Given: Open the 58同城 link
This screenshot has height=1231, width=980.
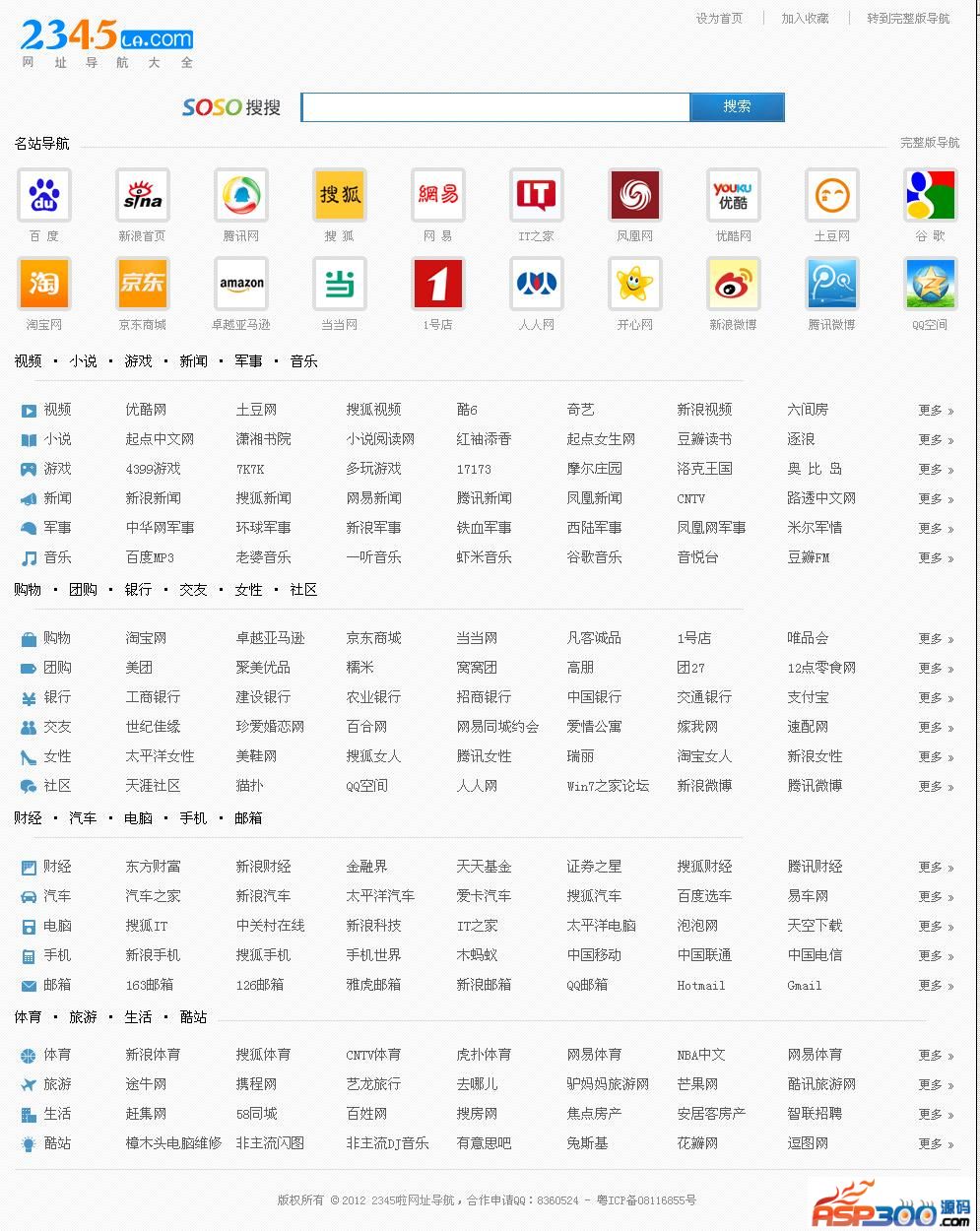Looking at the screenshot, I should (x=256, y=1114).
